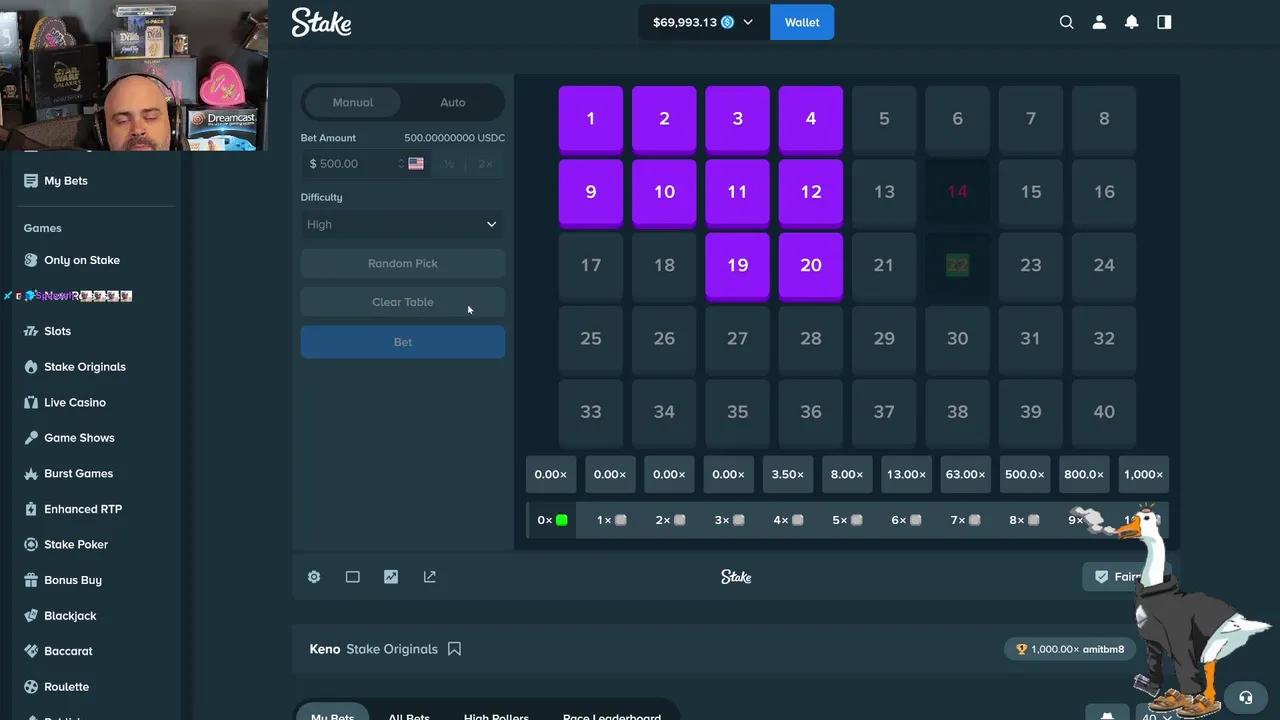Viewport: 1280px width, 720px height.
Task: Deselect Keno tile number 1
Action: tap(591, 120)
